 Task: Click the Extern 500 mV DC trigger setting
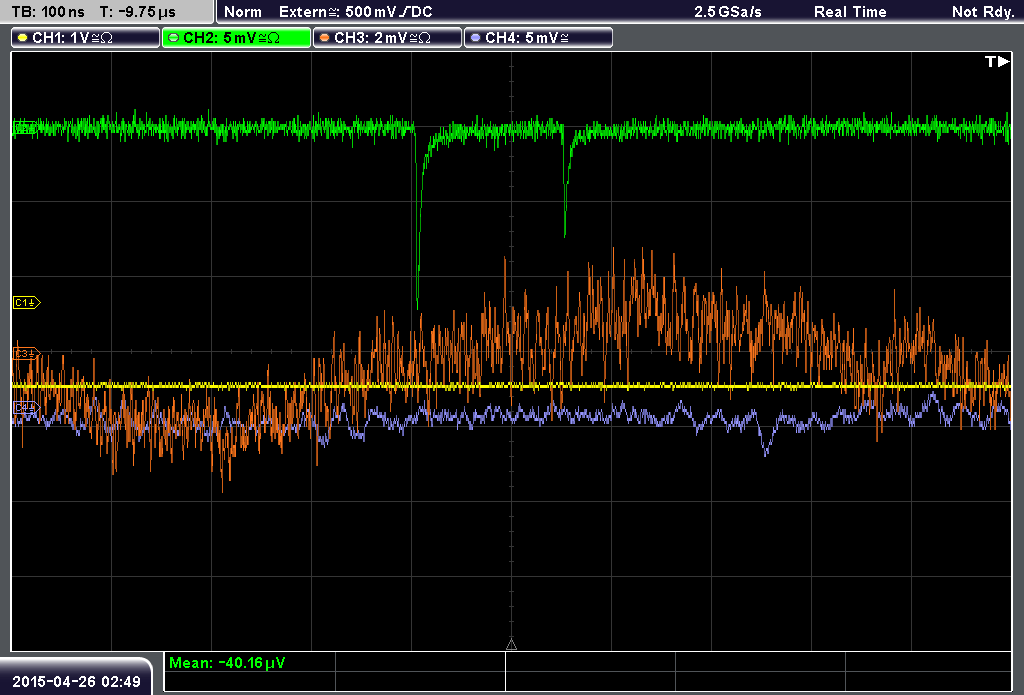[356, 12]
